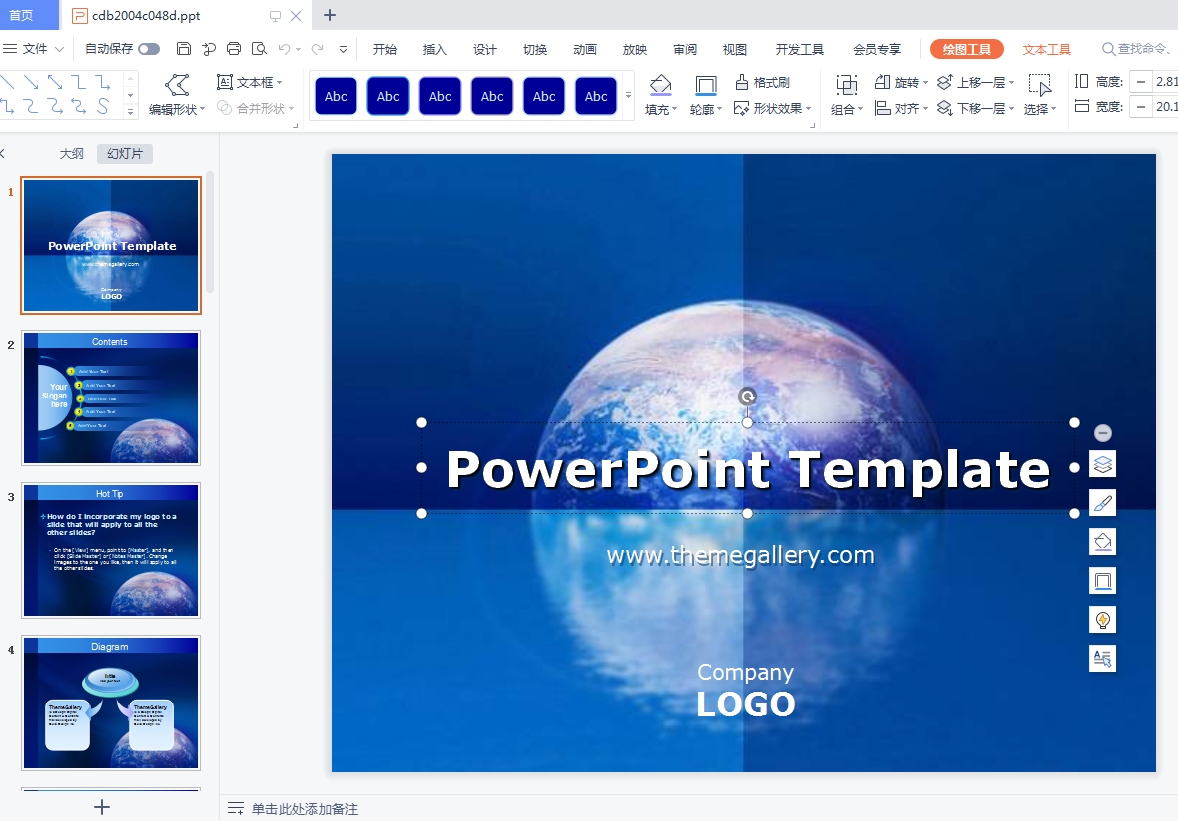Screen dimensions: 1178x821
Task: Select the S-shaped curve line shape
Action: tap(102, 106)
